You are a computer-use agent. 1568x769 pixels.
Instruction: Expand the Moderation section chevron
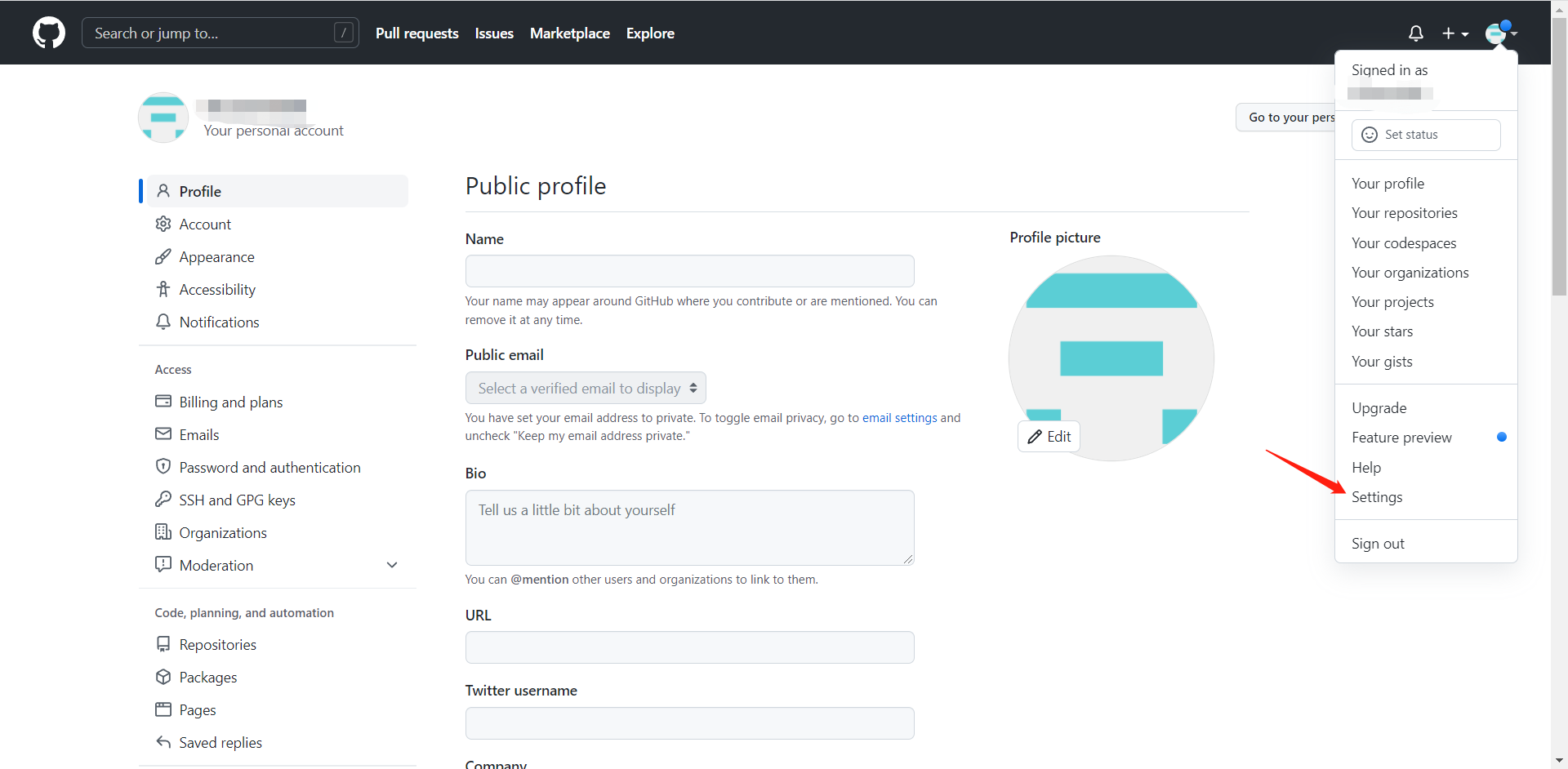pos(392,565)
